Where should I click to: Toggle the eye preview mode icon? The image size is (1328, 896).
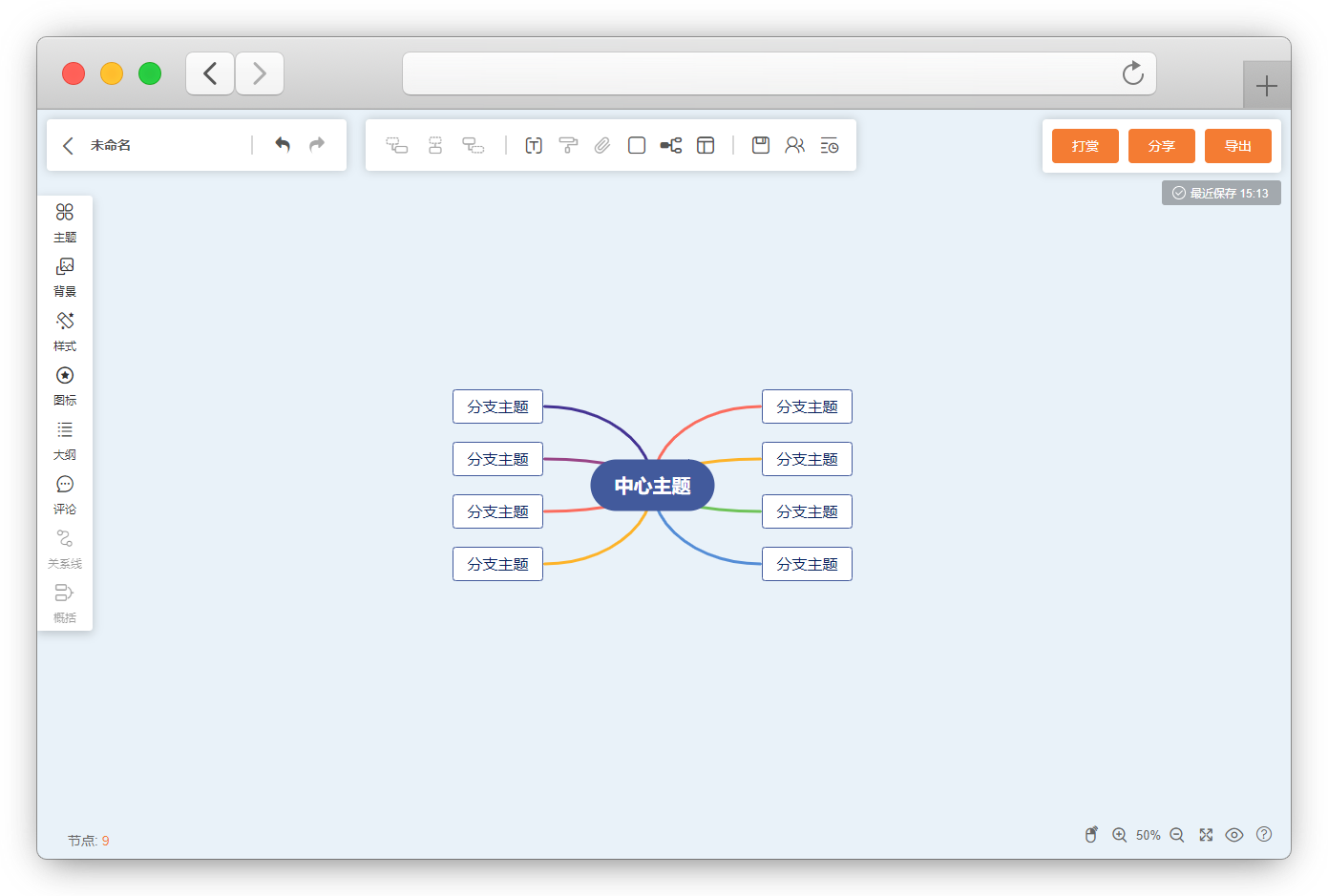point(1234,835)
